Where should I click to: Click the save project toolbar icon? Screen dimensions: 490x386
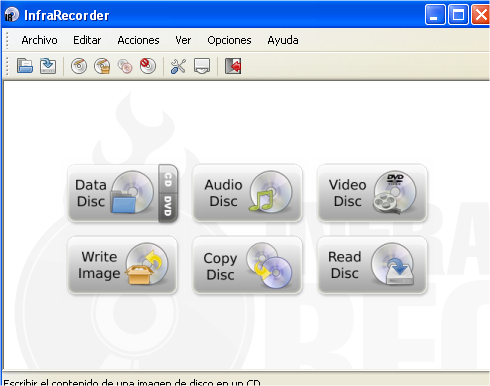[48, 66]
